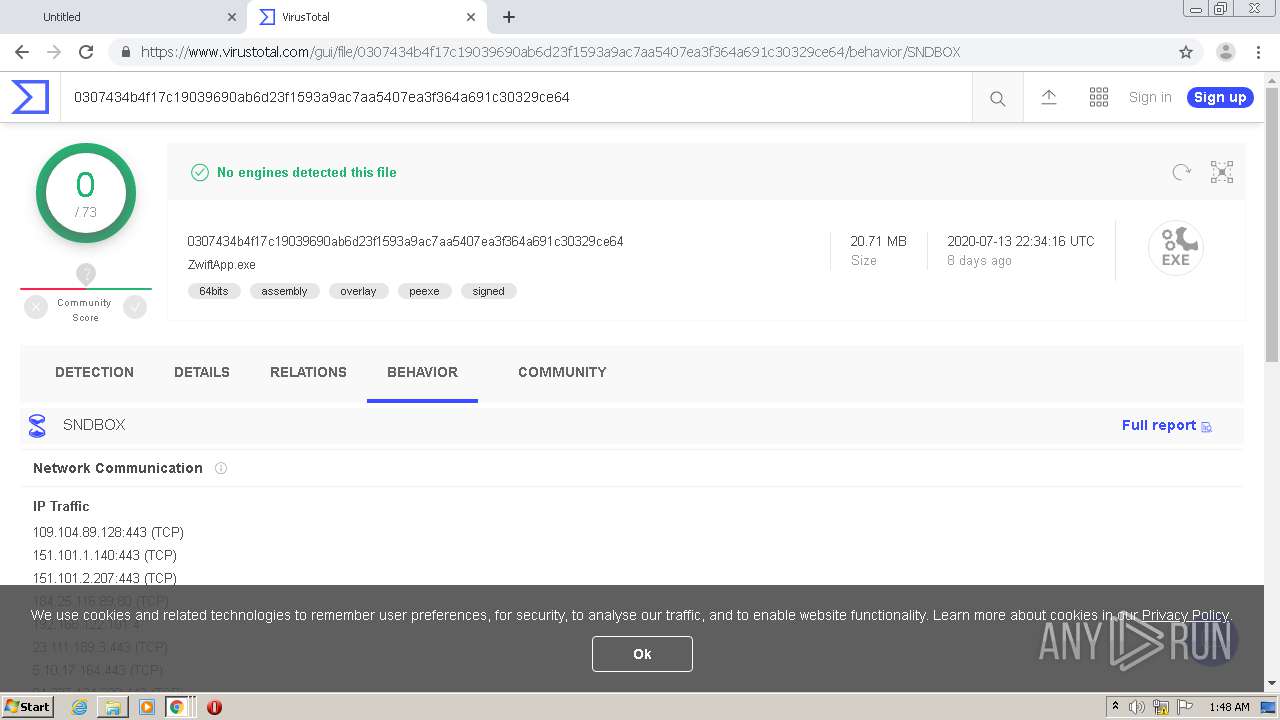Select the BEHAVIOR tab
Screen dimensions: 1280x720
click(x=422, y=372)
